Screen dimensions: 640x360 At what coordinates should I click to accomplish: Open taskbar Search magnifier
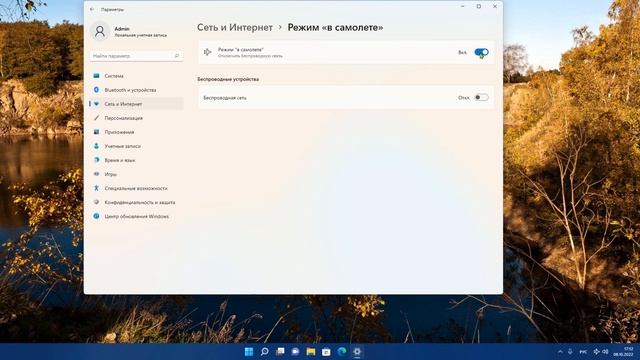pos(264,351)
